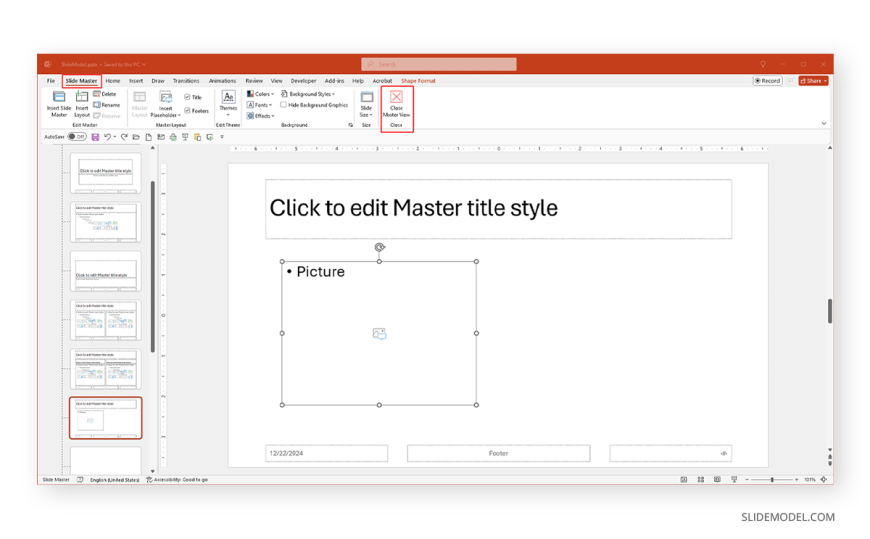Click the Undo icon
Viewport: 870px width, 539px height.
pyautogui.click(x=108, y=137)
